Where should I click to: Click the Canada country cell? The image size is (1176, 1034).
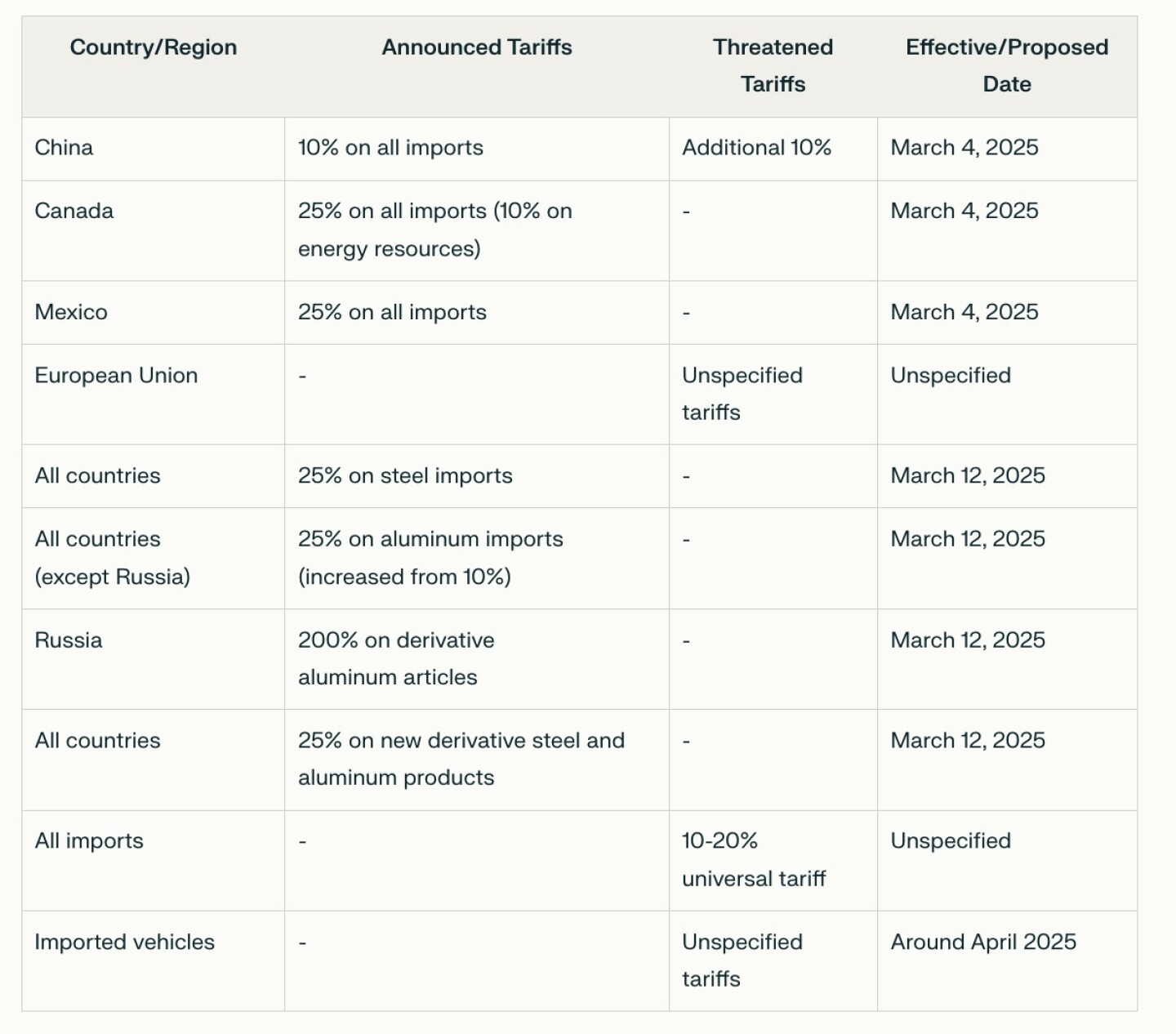74,211
